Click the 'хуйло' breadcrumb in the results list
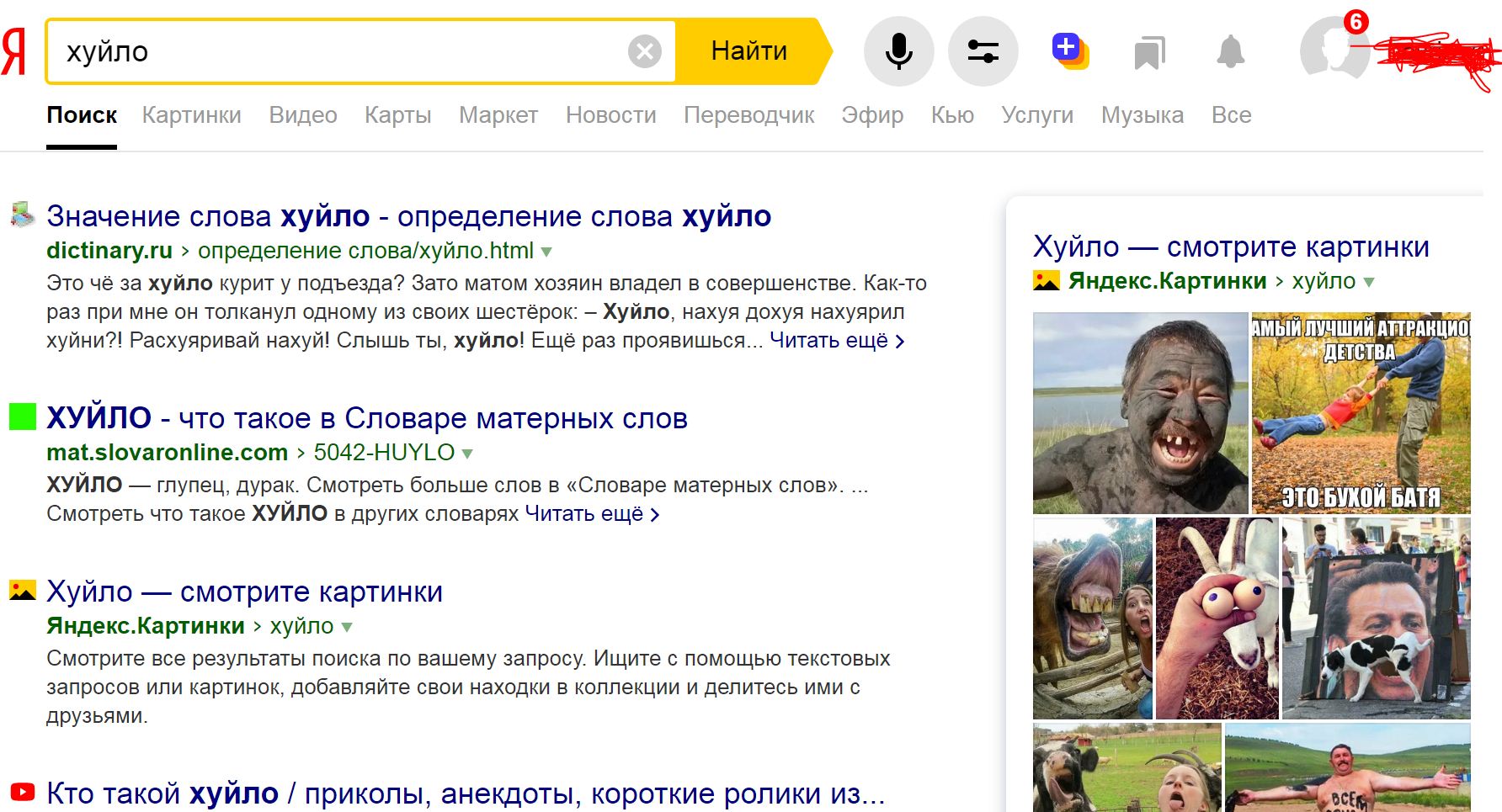The width and height of the screenshot is (1502, 812). click(301, 626)
